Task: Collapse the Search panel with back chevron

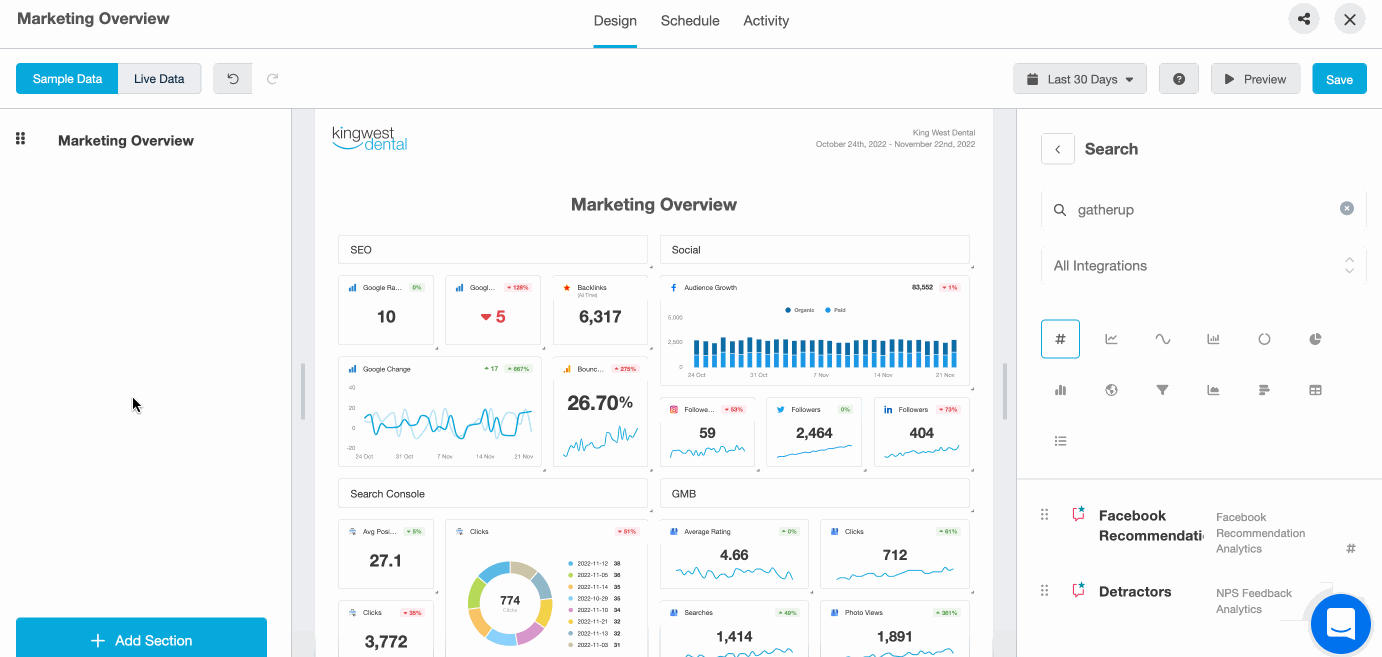Action: 1057,149
